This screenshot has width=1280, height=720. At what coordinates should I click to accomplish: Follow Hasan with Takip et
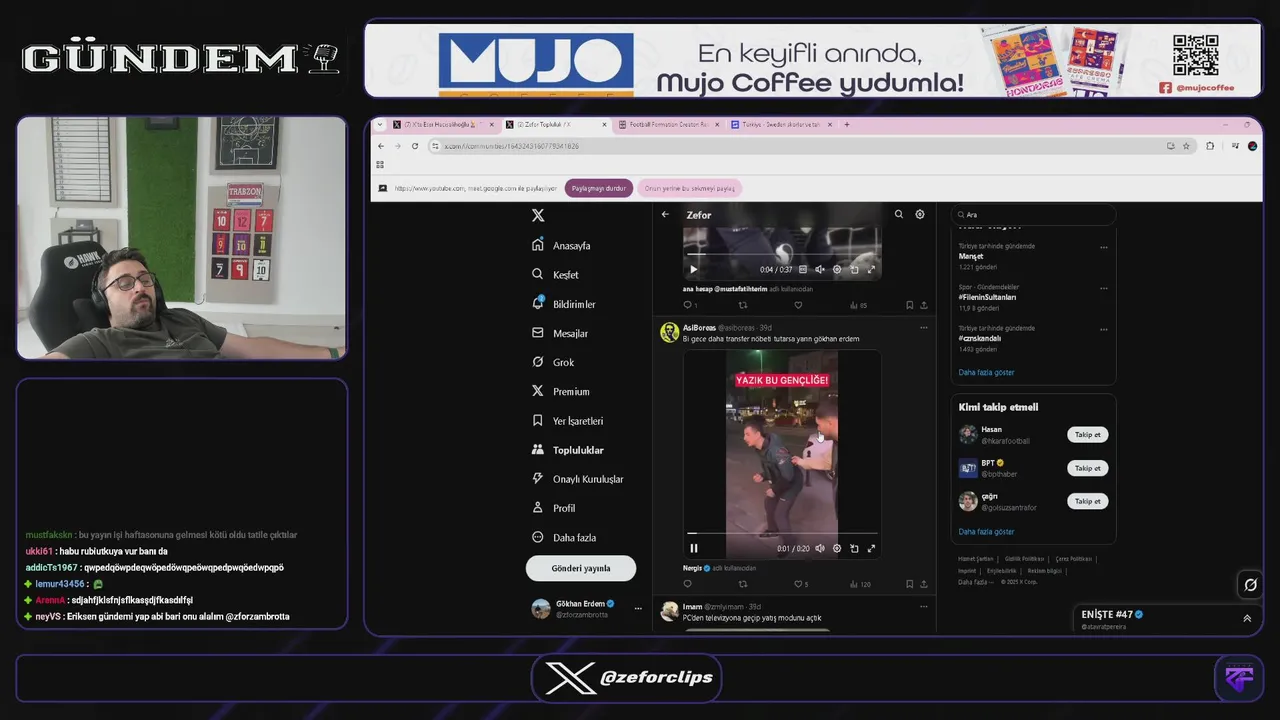(x=1087, y=435)
